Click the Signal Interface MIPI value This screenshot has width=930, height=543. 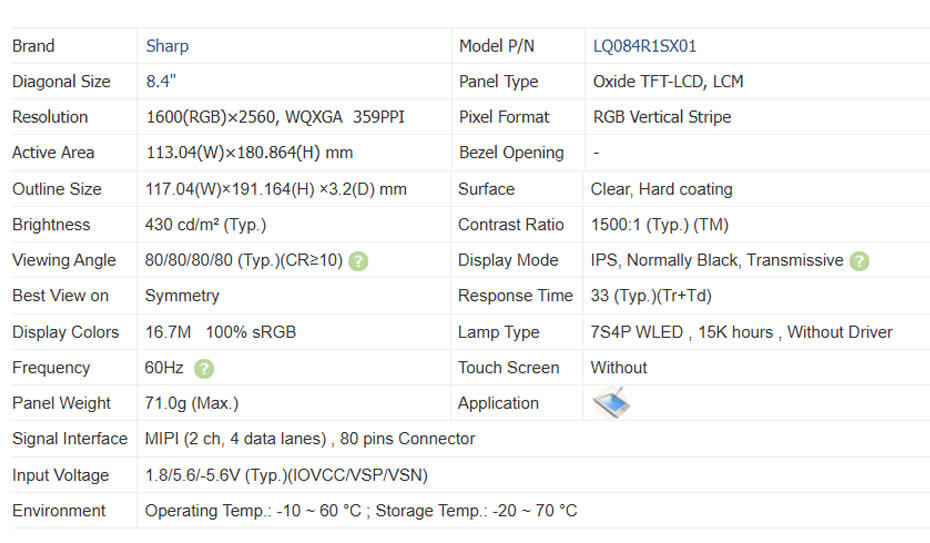(310, 439)
